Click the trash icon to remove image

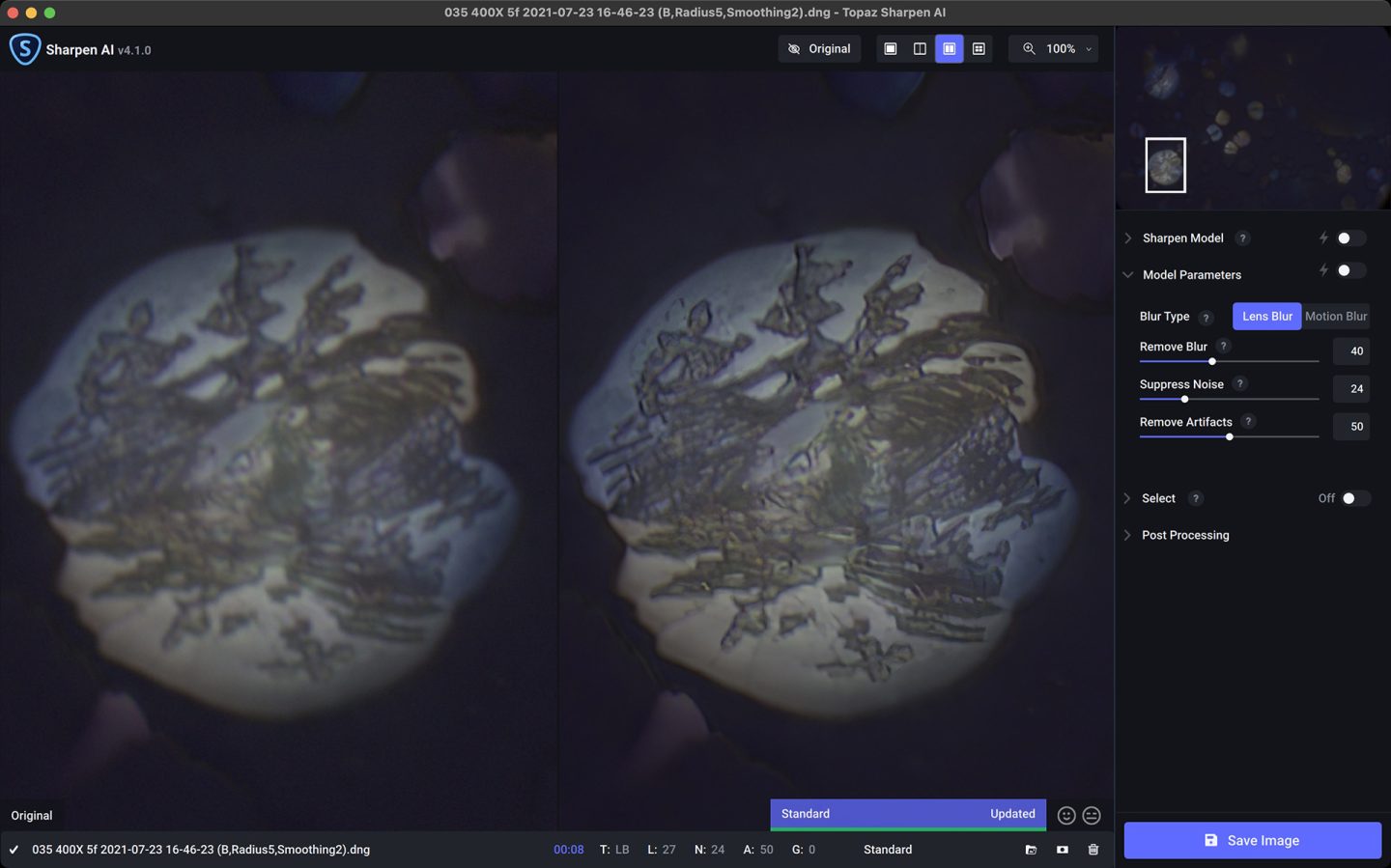(1093, 850)
